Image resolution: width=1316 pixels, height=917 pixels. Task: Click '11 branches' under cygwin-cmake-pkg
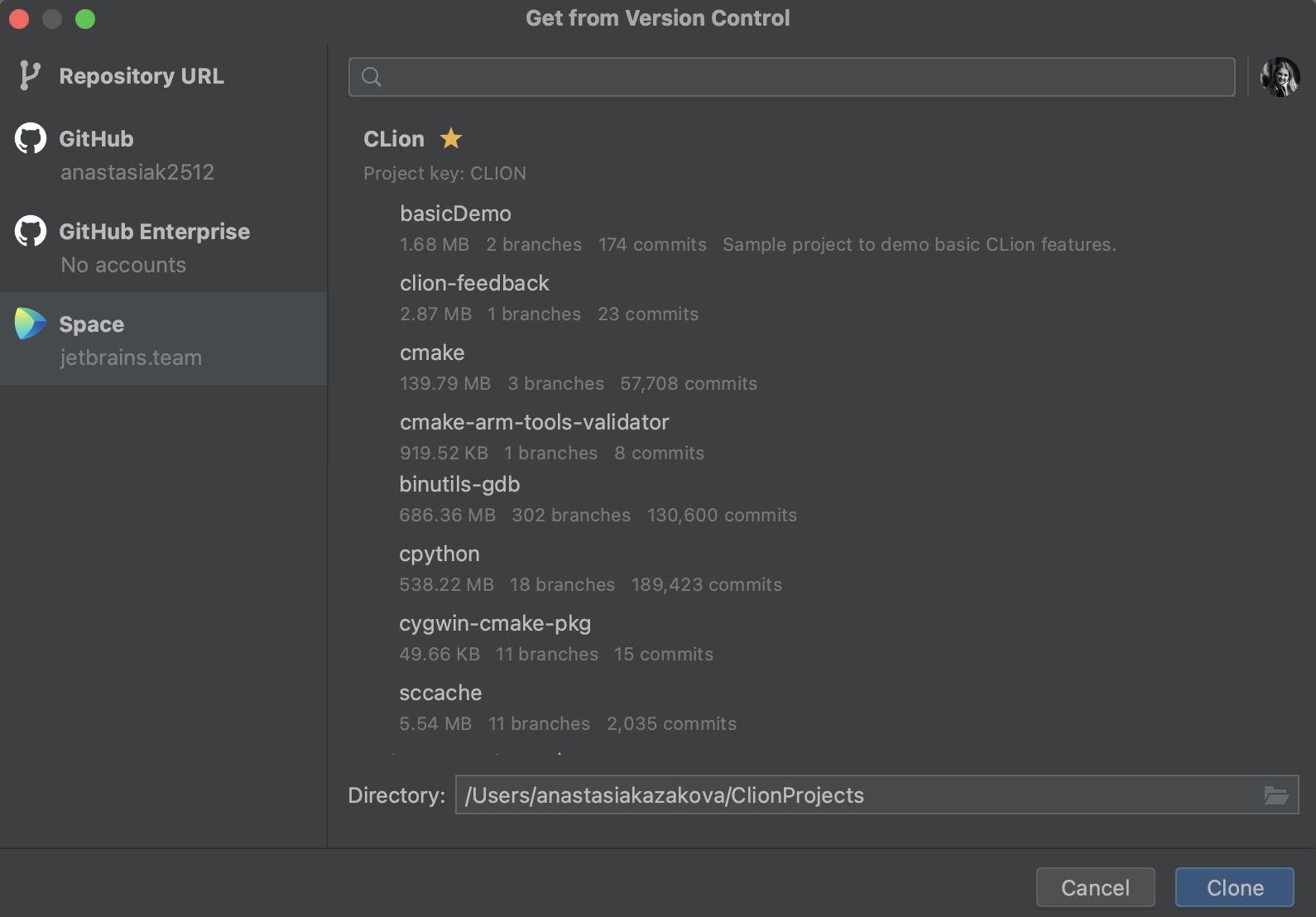click(547, 654)
